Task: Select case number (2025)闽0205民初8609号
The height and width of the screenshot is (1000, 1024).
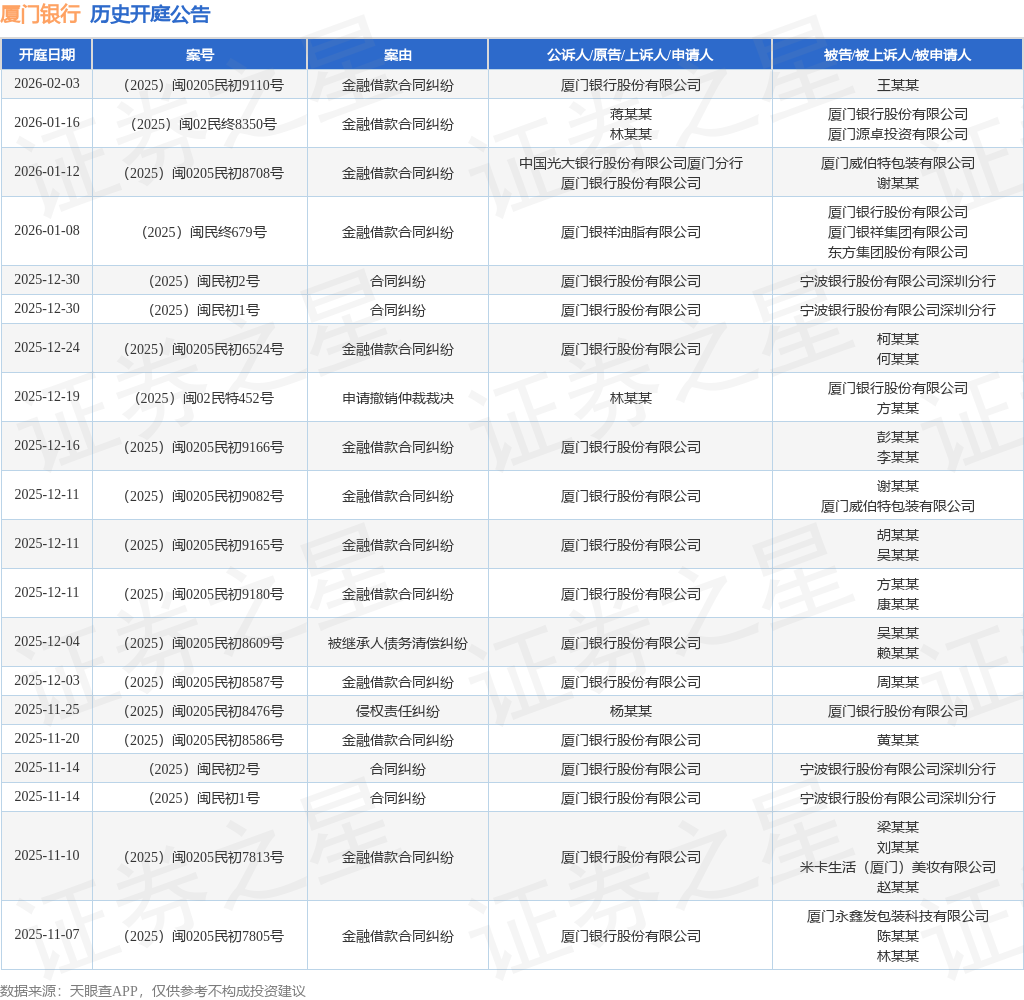Action: point(204,643)
